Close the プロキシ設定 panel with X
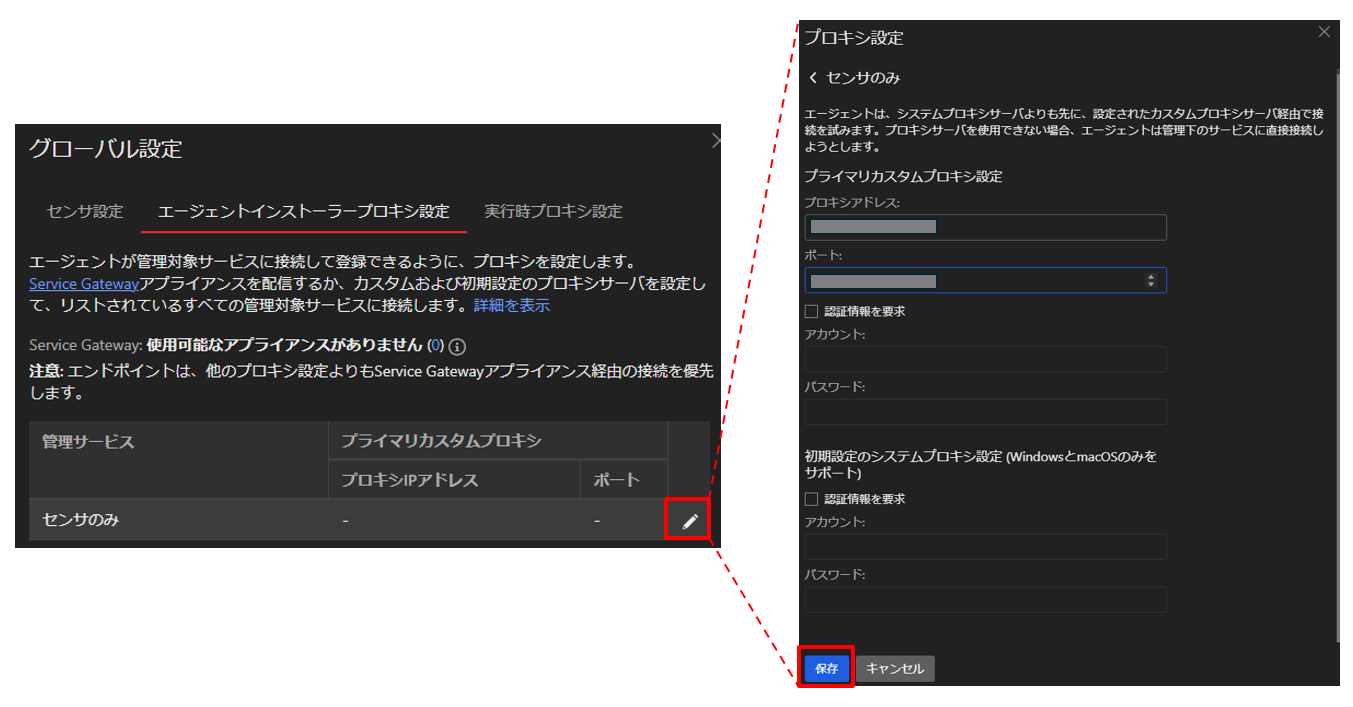 [x=1324, y=32]
